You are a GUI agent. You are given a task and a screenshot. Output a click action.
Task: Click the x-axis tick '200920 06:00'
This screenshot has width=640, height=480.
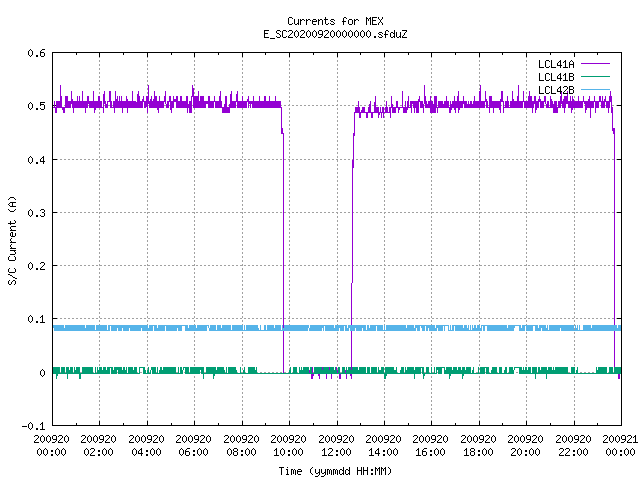point(193,446)
